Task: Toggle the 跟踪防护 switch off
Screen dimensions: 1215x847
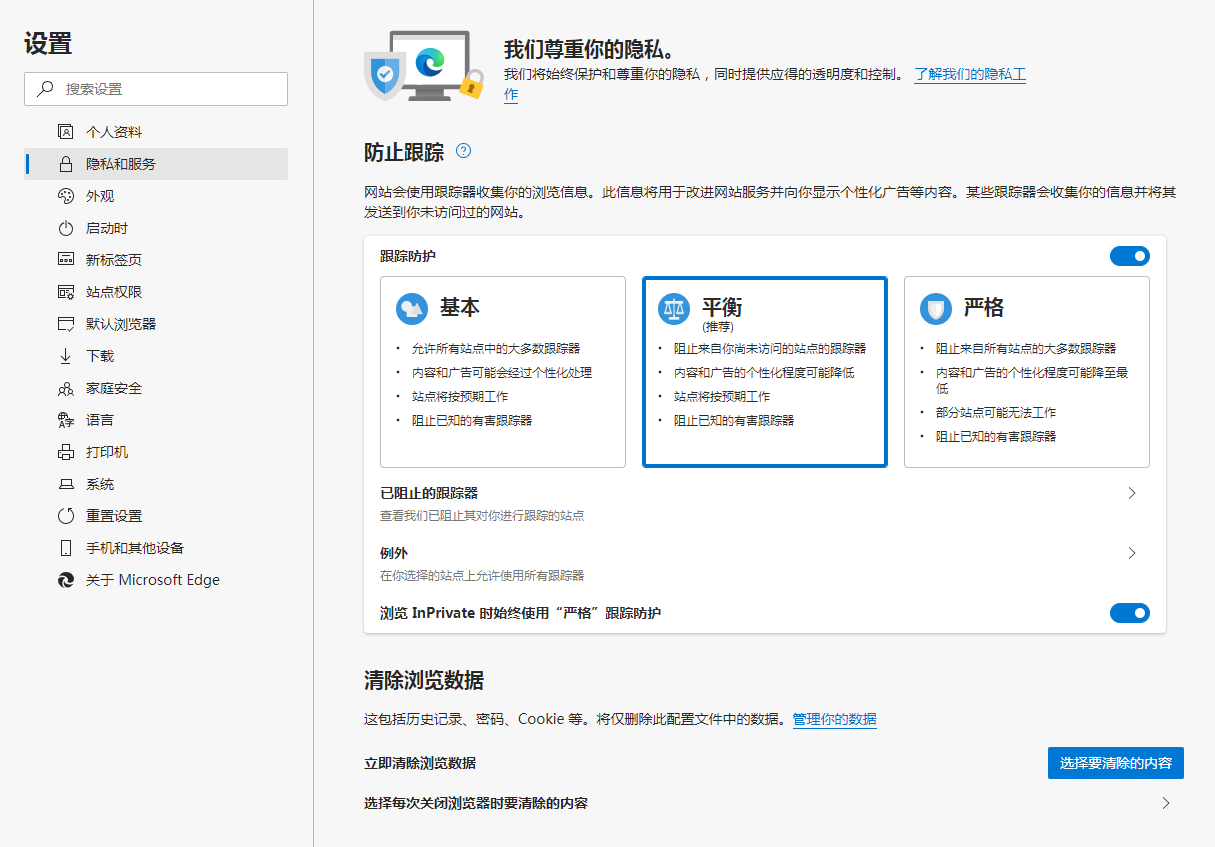Action: (1129, 257)
